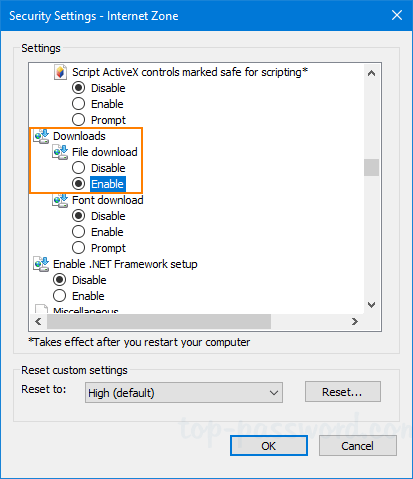Click the Reset... button
Screen dimensions: 413x479
pos(342,392)
